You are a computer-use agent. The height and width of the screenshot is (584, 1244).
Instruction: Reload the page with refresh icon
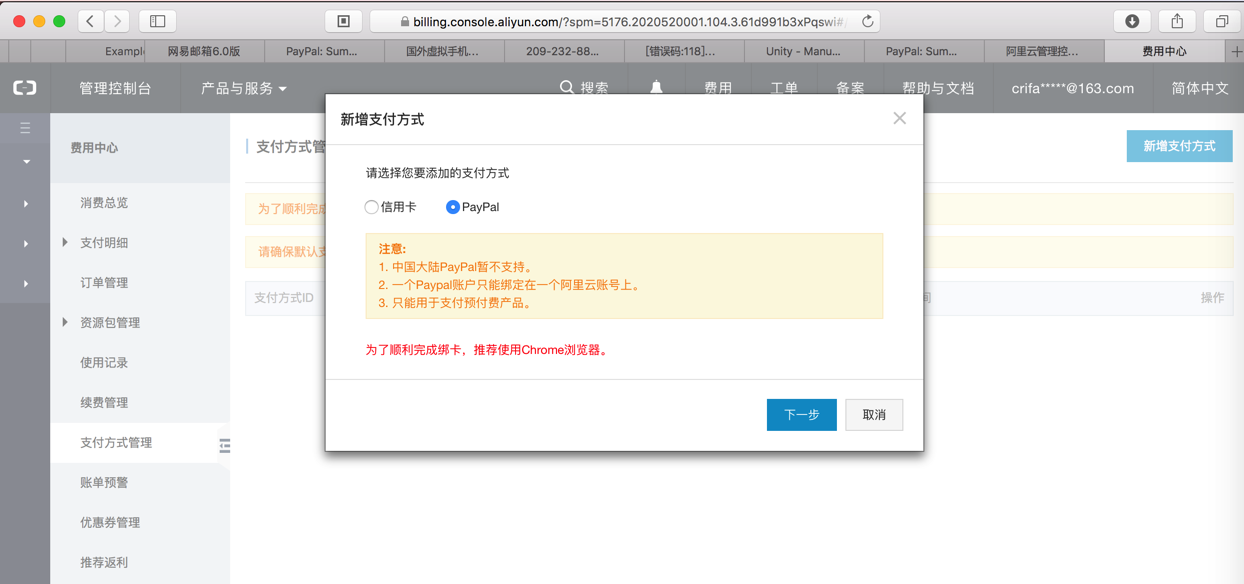pos(867,21)
